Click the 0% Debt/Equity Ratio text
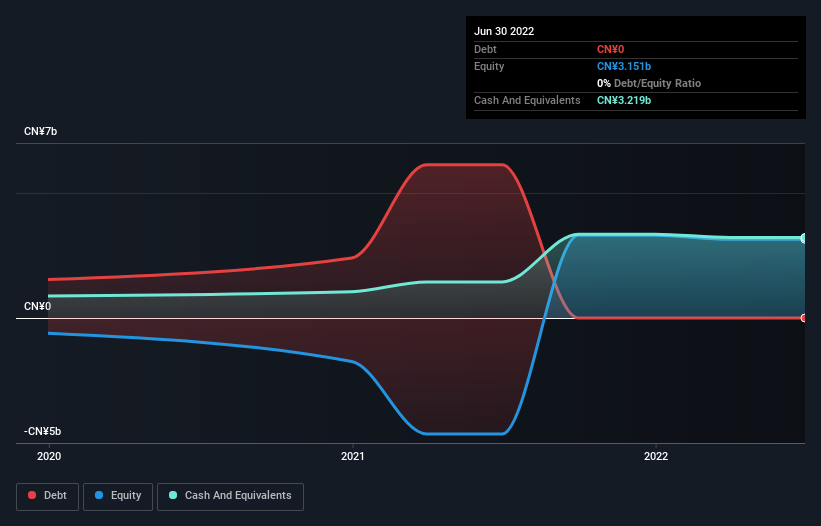 (x=649, y=83)
